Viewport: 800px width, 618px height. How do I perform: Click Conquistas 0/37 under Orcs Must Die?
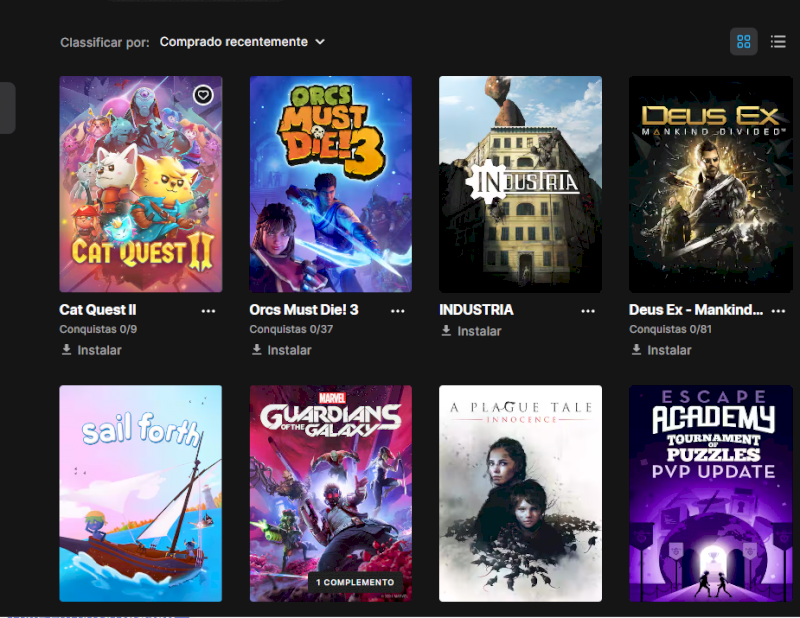pos(291,329)
